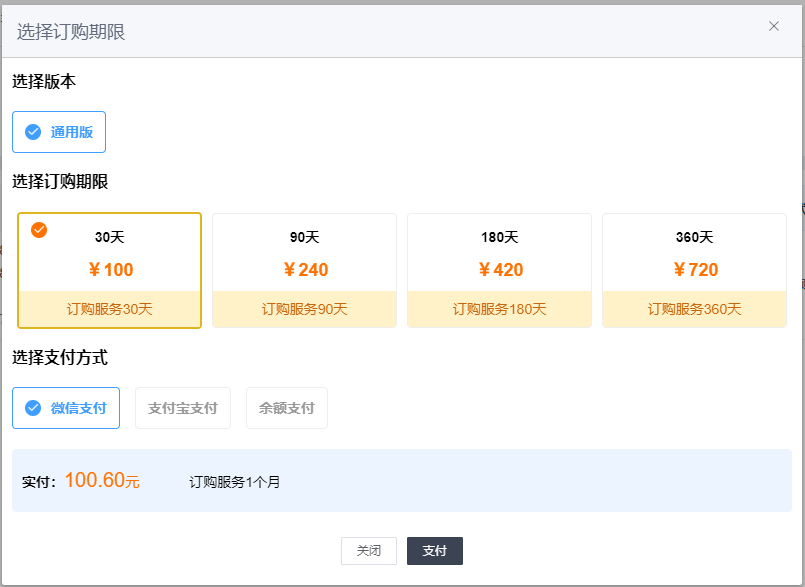Click the 订购服务90天 label strip
Viewport: 805px width, 587px height.
304,309
